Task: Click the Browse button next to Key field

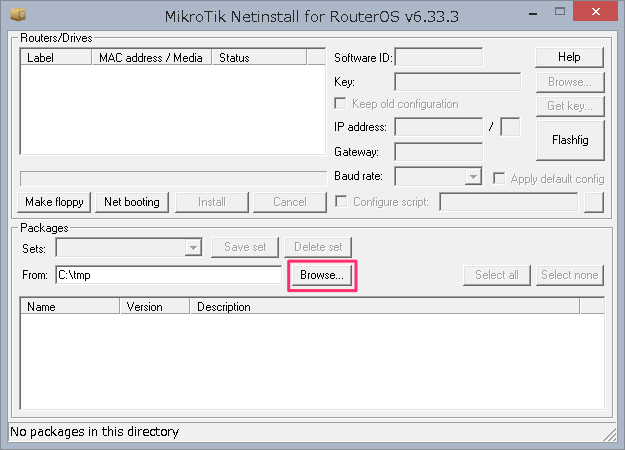Action: pos(570,82)
